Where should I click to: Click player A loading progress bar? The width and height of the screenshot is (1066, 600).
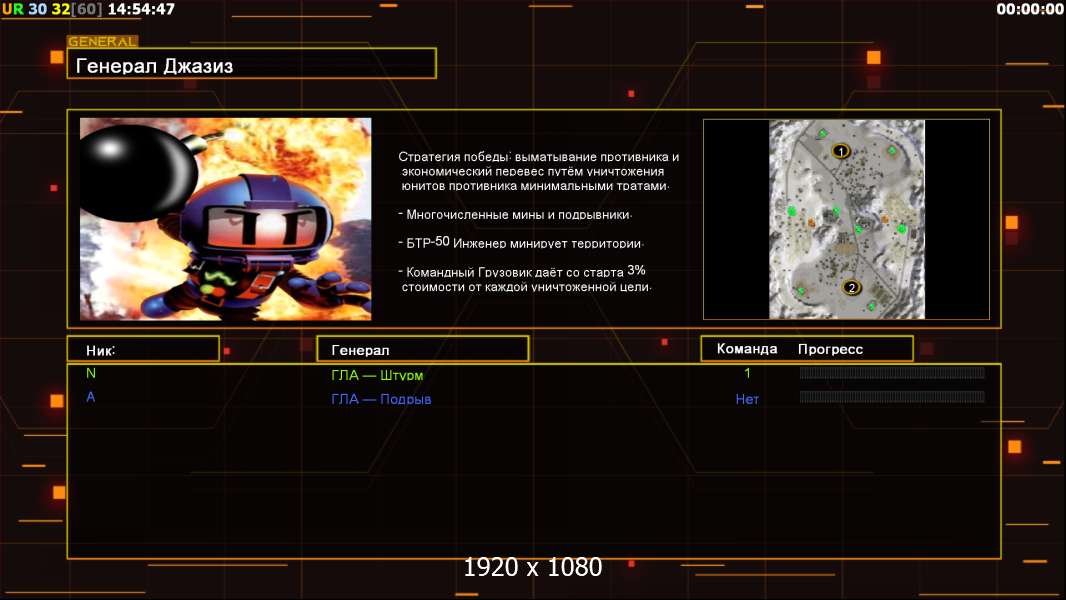tap(892, 397)
